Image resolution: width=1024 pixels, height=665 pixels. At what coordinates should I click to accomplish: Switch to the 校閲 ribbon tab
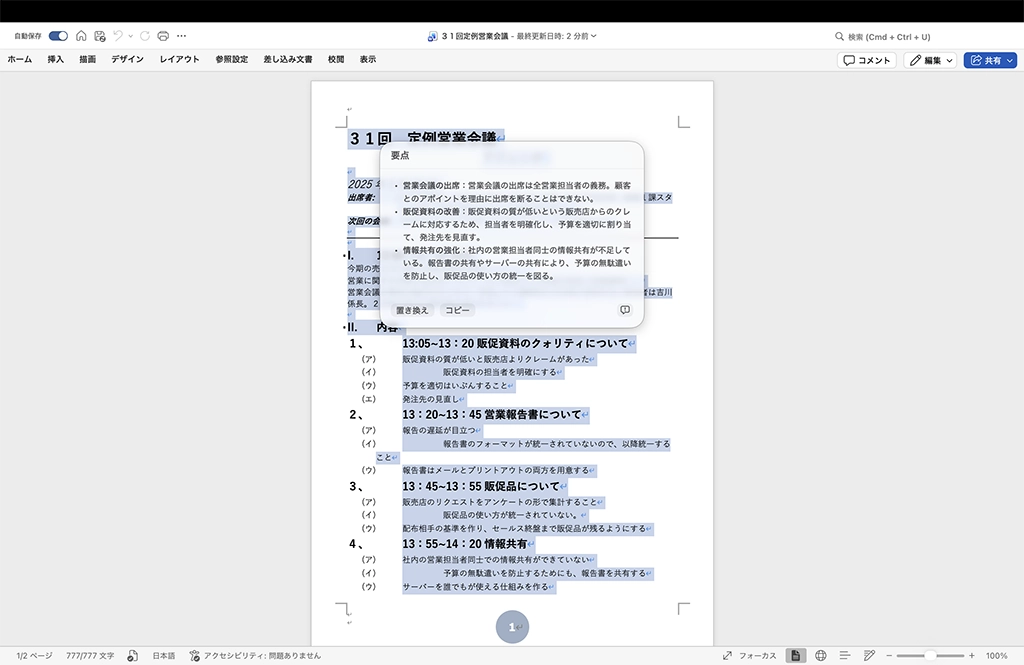(x=336, y=60)
